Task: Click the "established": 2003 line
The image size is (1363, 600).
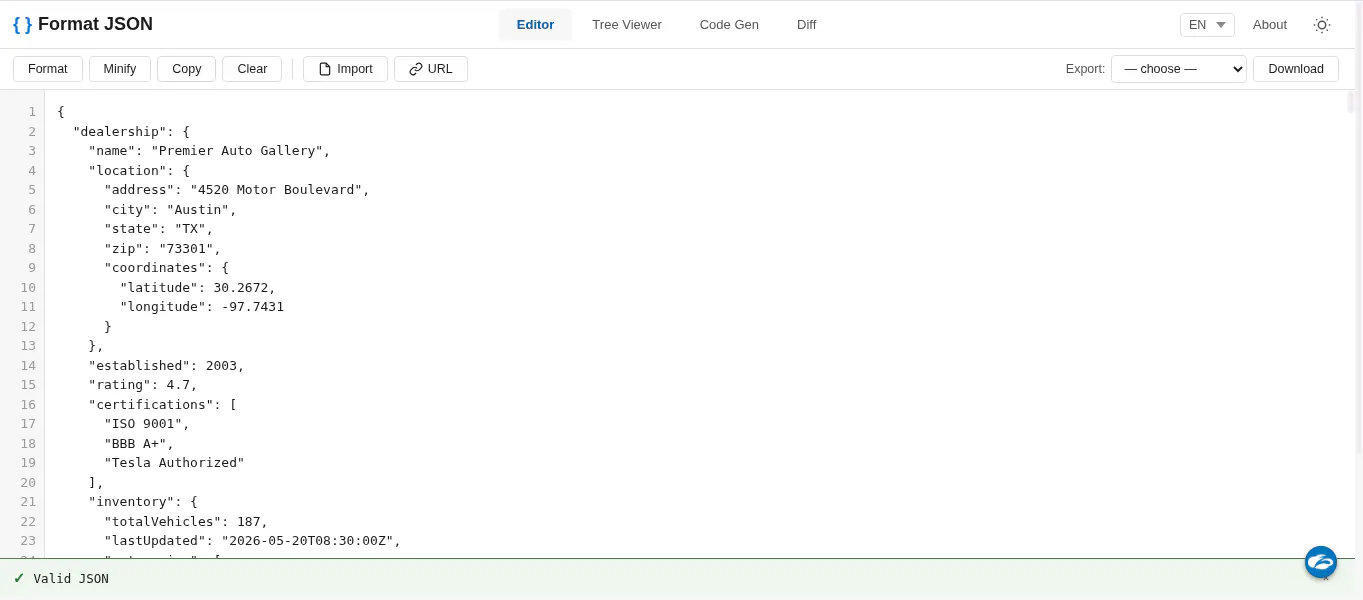Action: (166, 366)
